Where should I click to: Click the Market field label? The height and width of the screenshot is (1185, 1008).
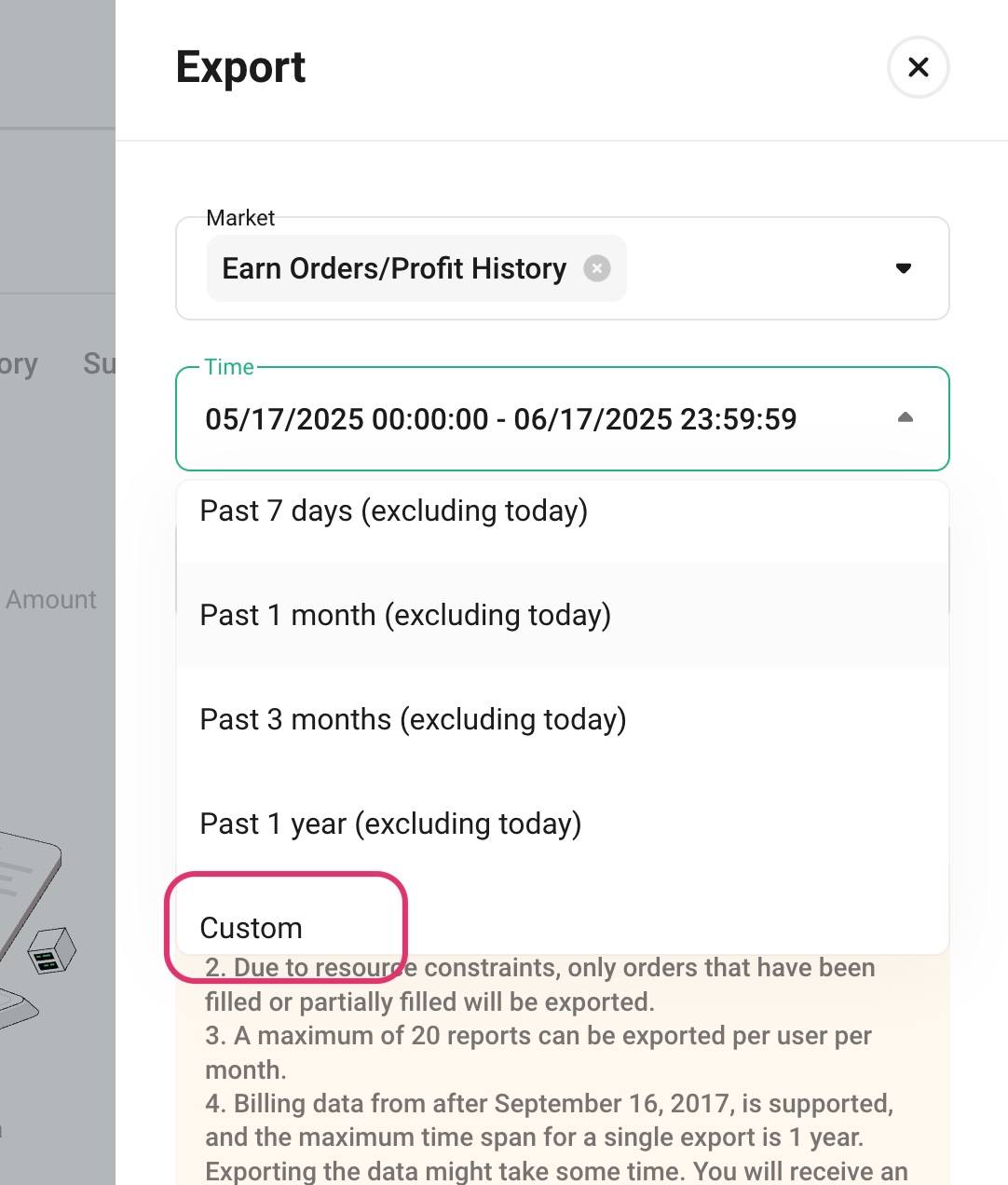click(x=240, y=218)
